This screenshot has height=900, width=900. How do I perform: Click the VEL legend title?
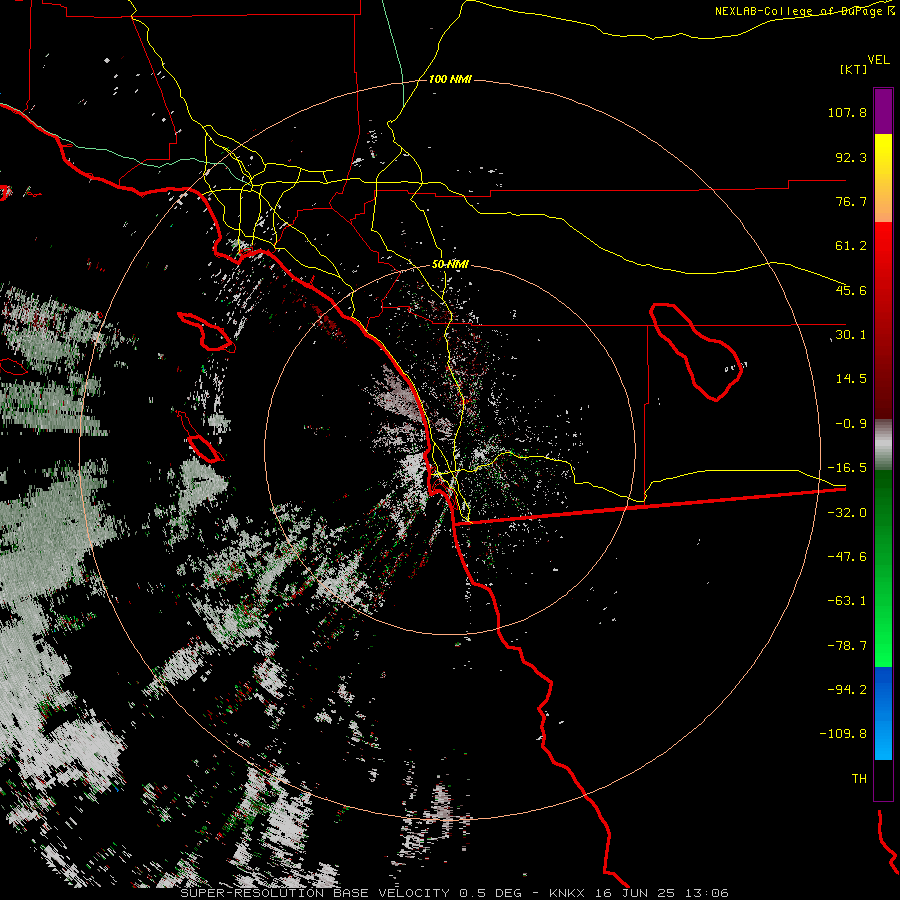point(878,60)
